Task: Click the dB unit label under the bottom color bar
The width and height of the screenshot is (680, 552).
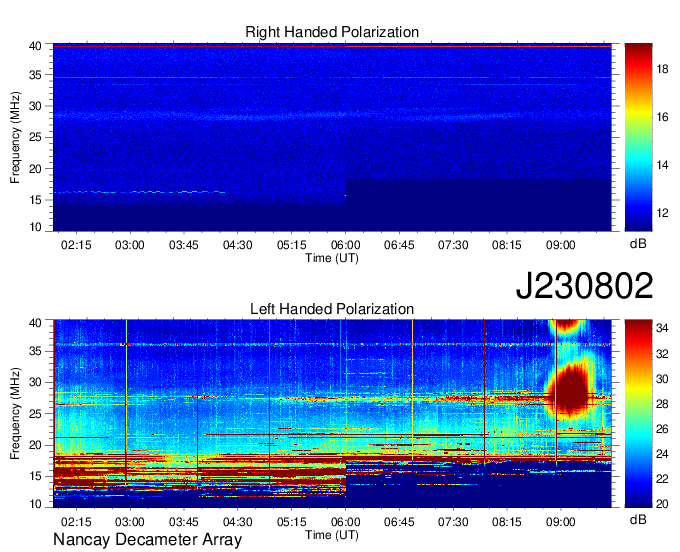Action: coord(638,519)
